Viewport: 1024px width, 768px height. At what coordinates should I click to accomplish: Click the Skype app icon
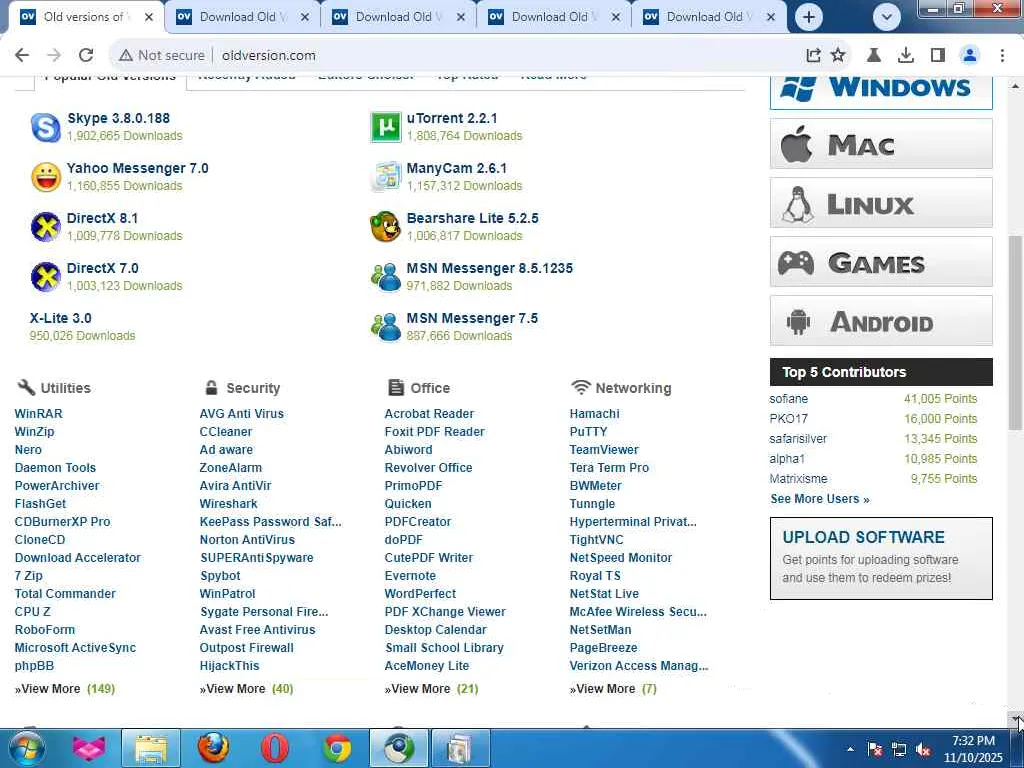[x=46, y=127]
